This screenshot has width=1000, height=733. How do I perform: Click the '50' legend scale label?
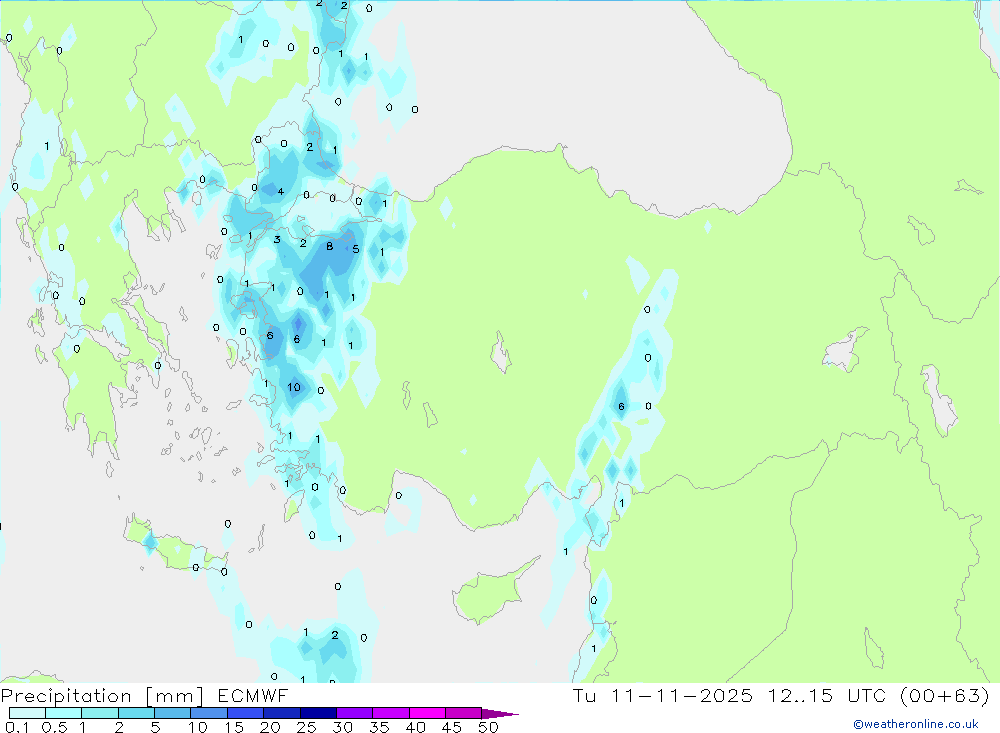click(x=488, y=727)
